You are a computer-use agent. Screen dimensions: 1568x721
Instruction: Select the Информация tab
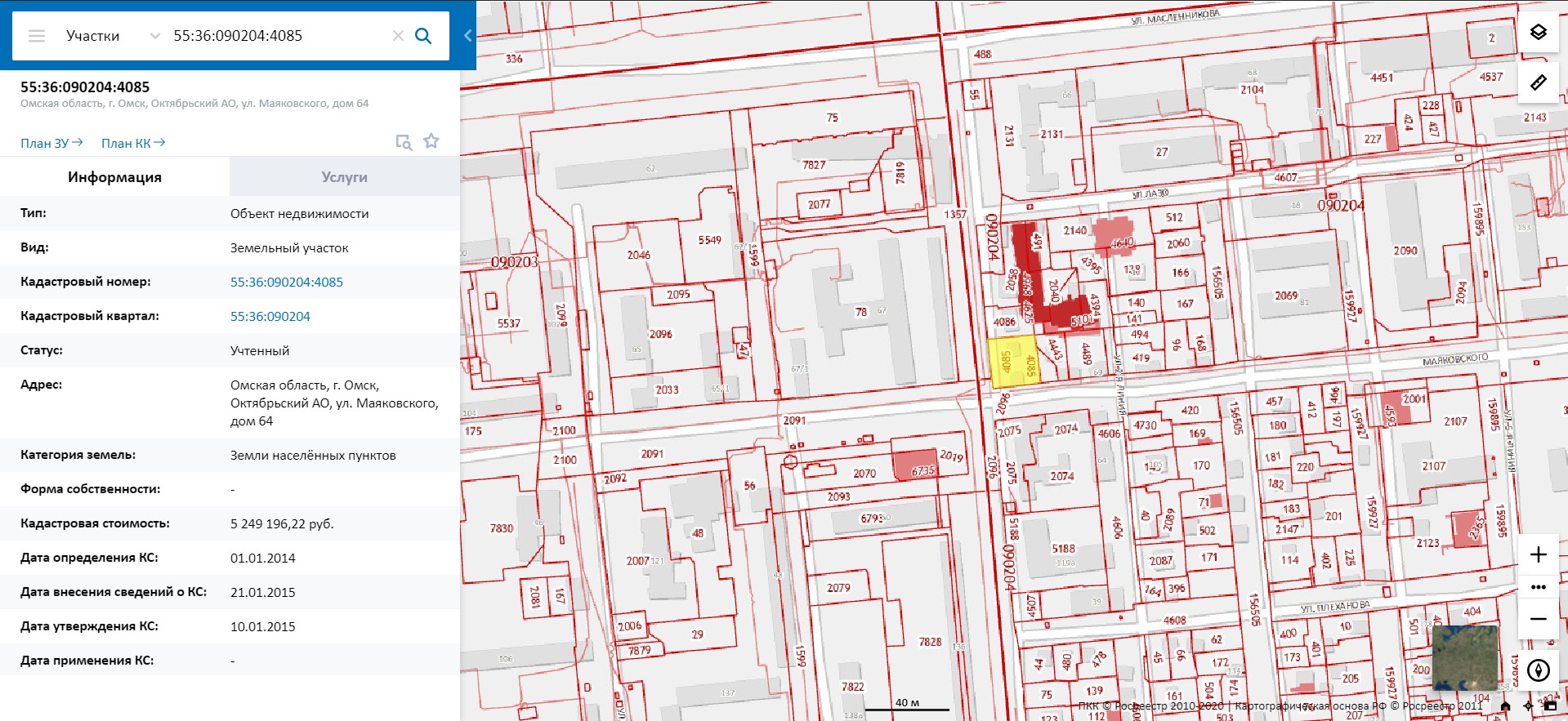[114, 177]
